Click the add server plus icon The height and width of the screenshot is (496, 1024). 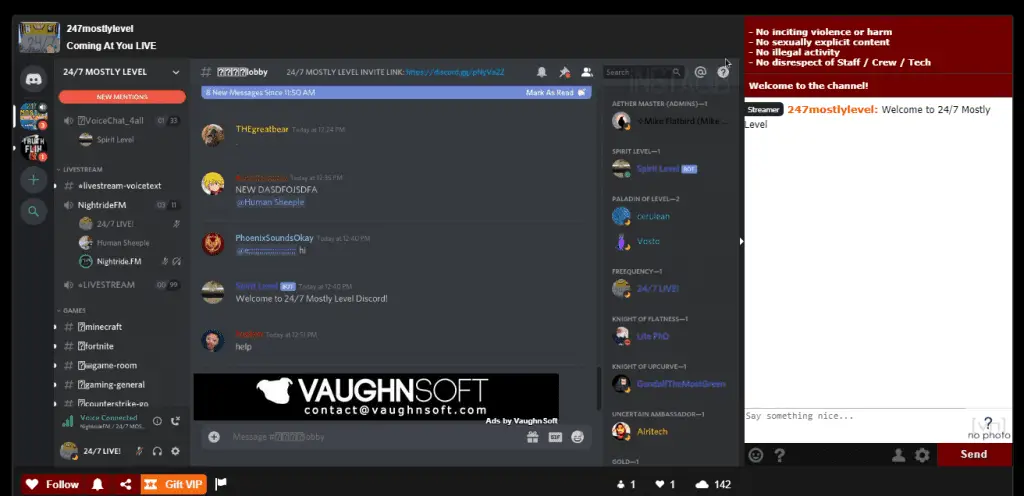(x=33, y=179)
